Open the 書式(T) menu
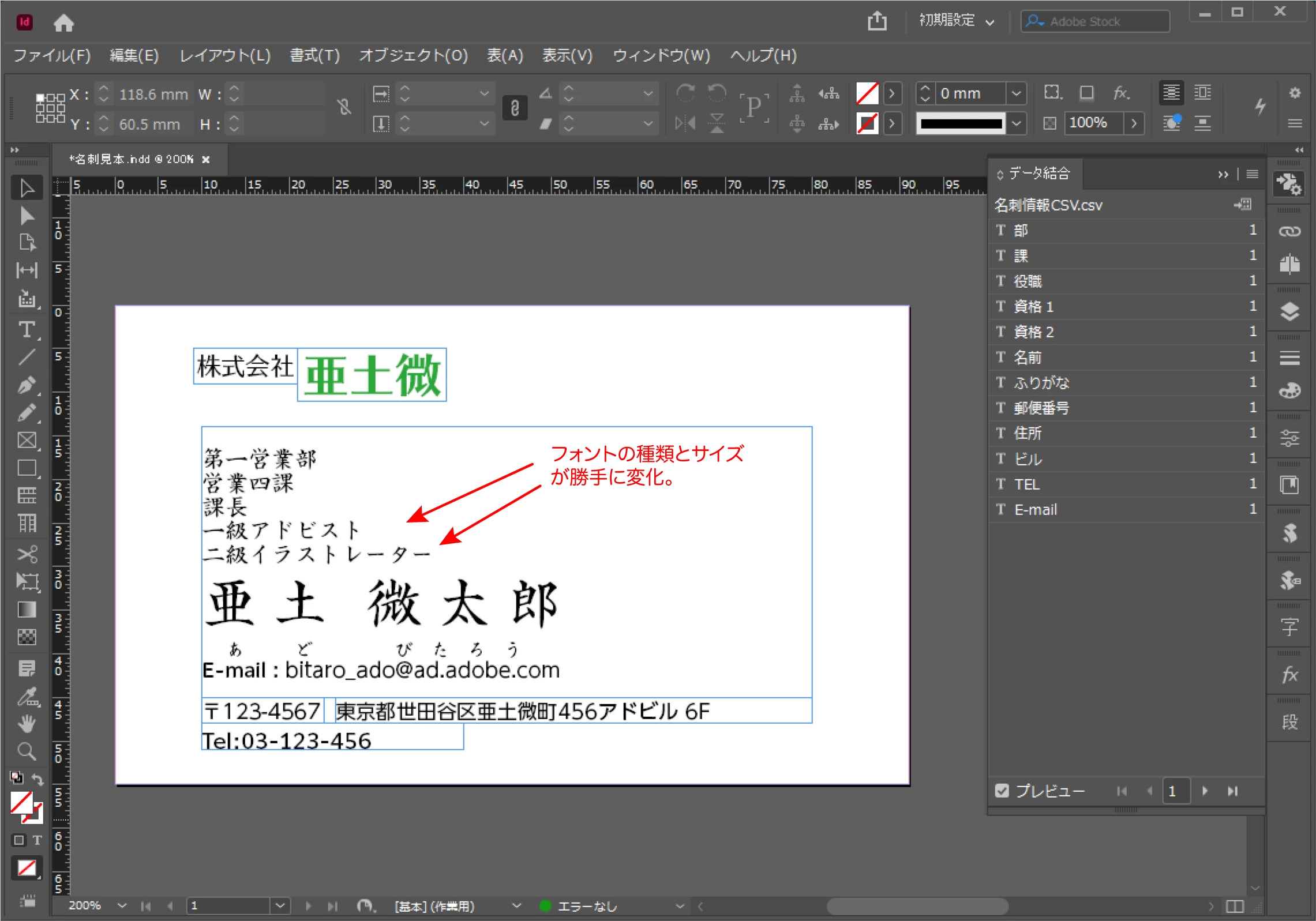 pos(314,55)
